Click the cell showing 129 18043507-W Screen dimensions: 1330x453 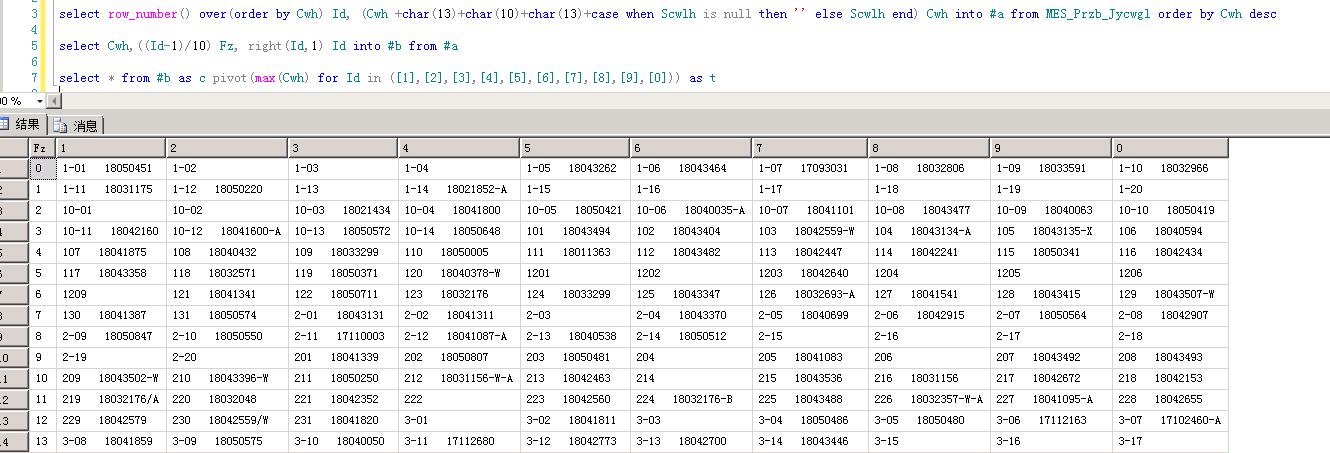[x=1169, y=294]
